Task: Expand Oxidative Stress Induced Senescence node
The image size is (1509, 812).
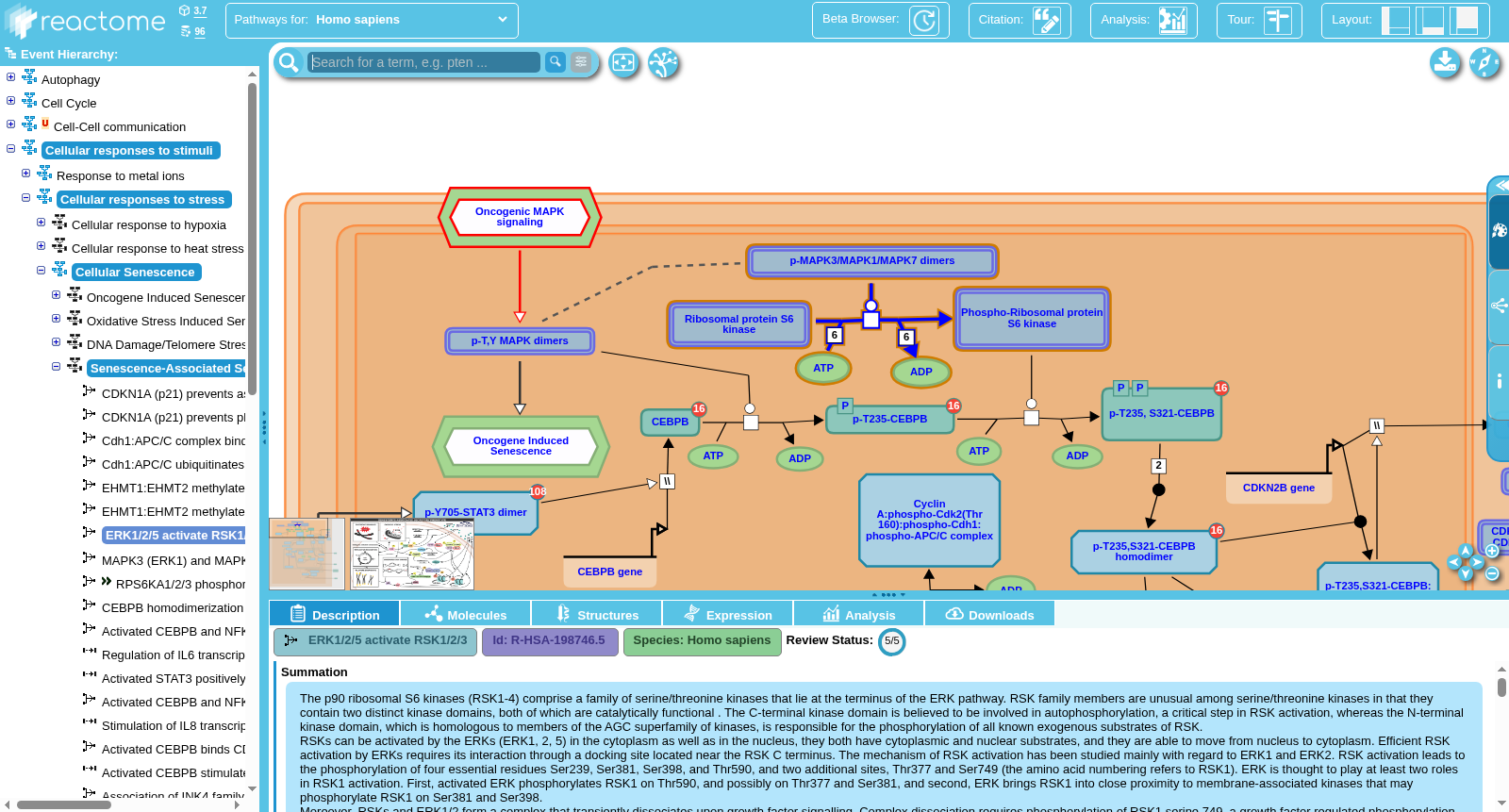Action: coord(56,319)
